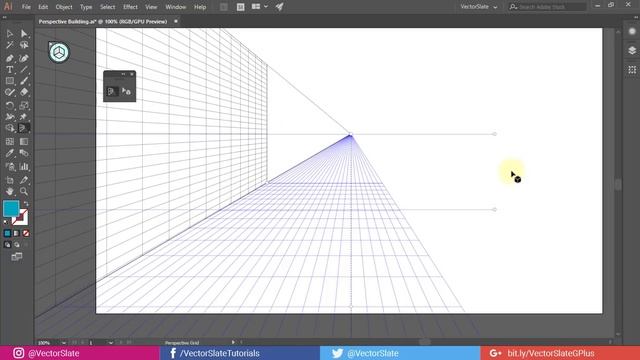This screenshot has width=640, height=360.
Task: Change screen mode button
Action: [17, 257]
